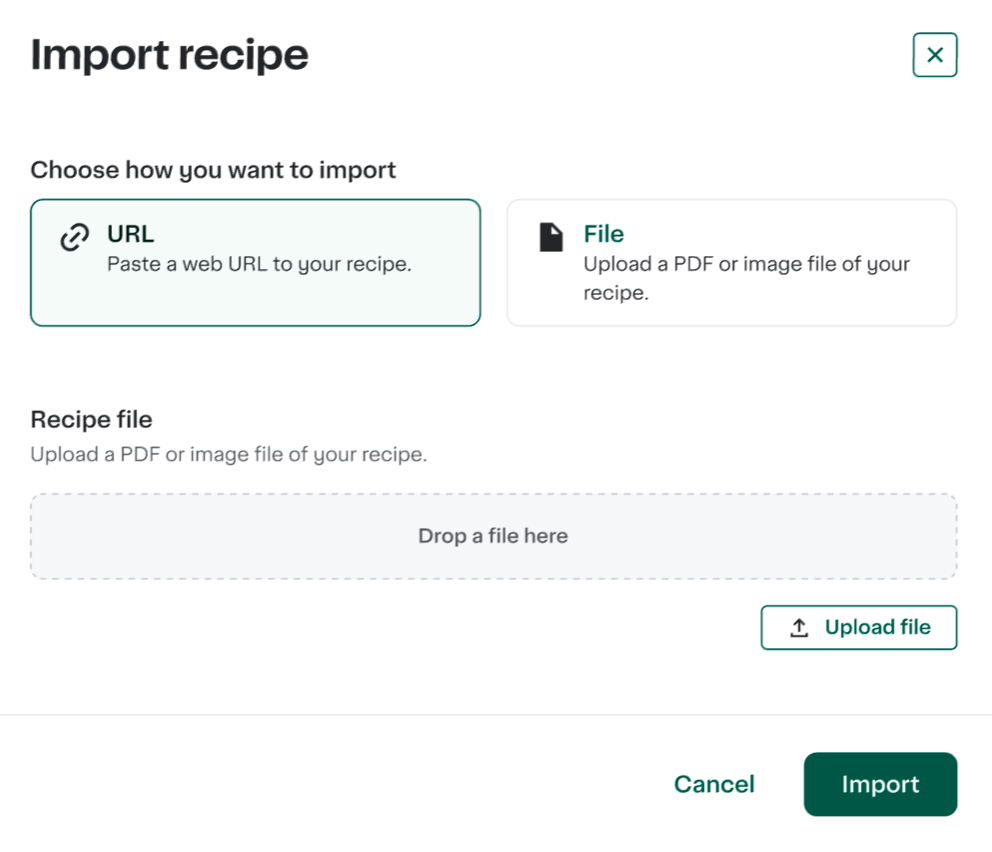The height and width of the screenshot is (852, 992).
Task: Click the green File label
Action: [x=604, y=234]
